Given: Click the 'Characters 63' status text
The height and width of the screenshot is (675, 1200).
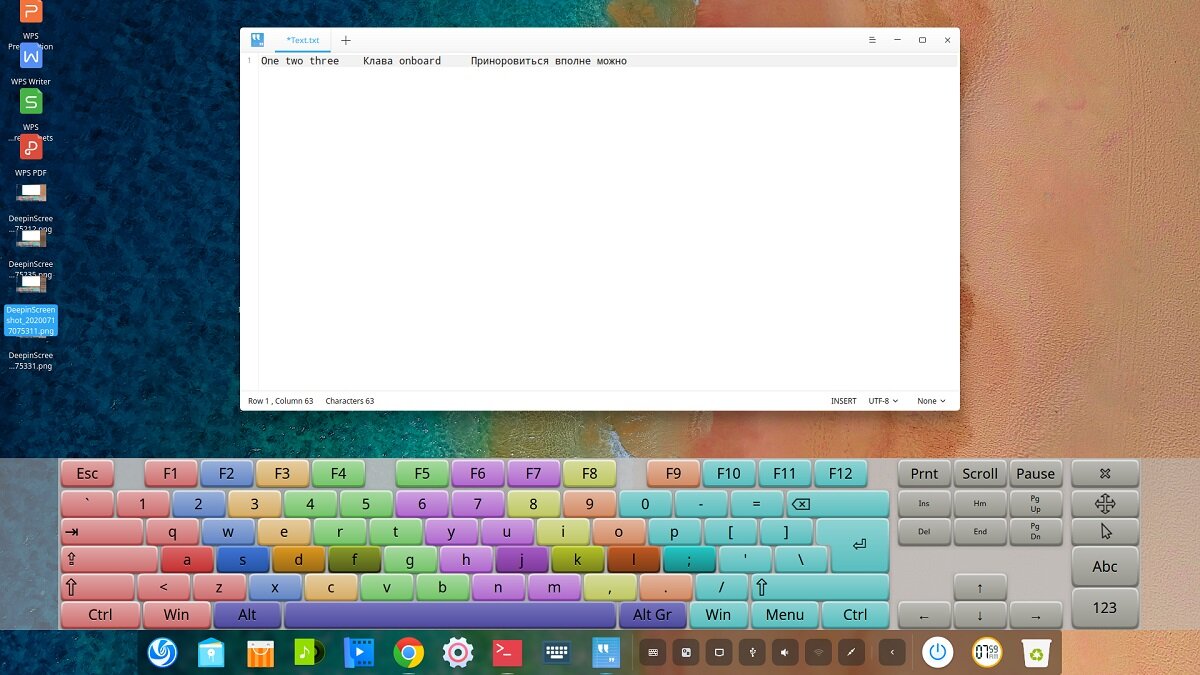Looking at the screenshot, I should (350, 401).
